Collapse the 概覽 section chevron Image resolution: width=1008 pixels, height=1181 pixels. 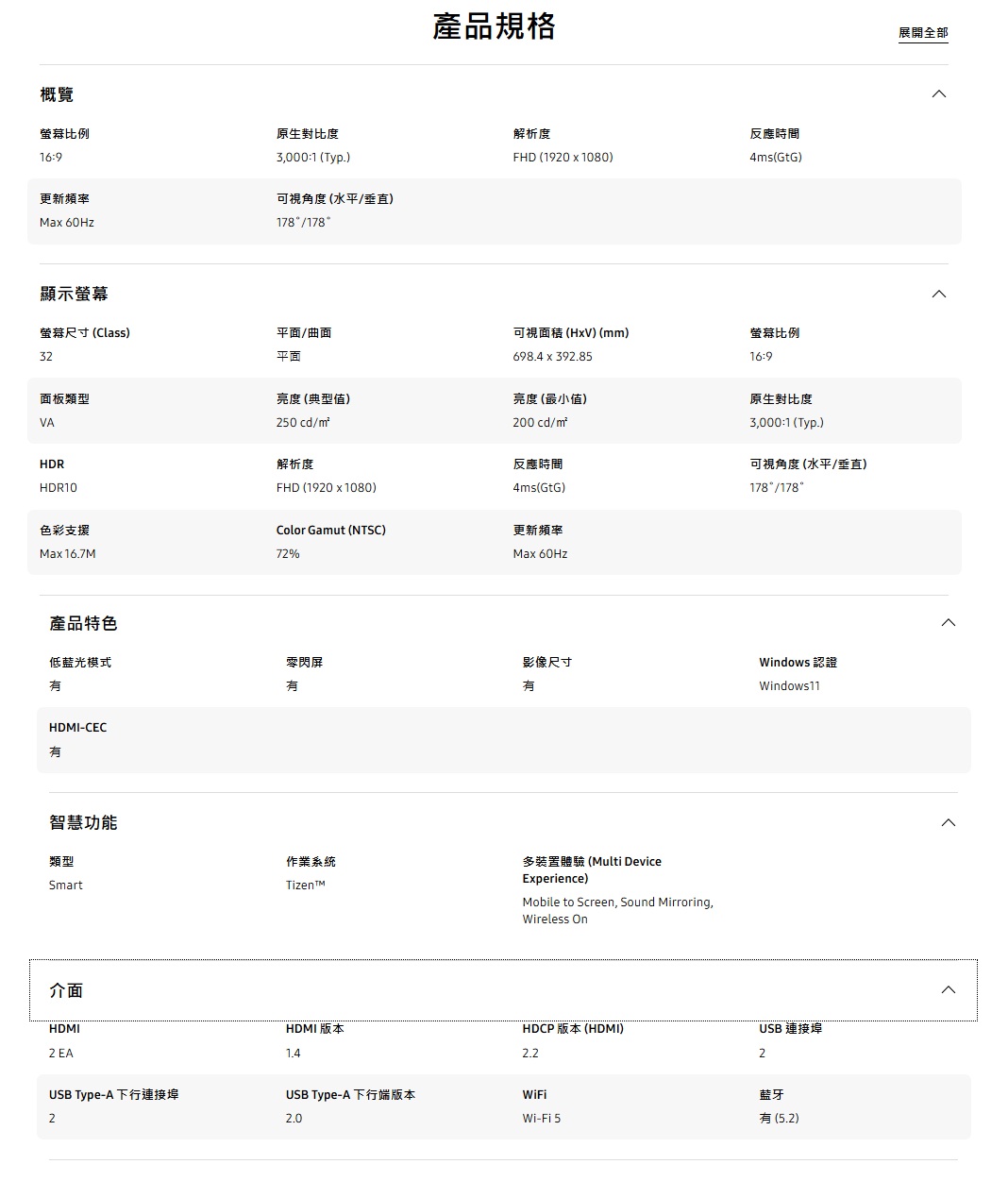[x=938, y=94]
